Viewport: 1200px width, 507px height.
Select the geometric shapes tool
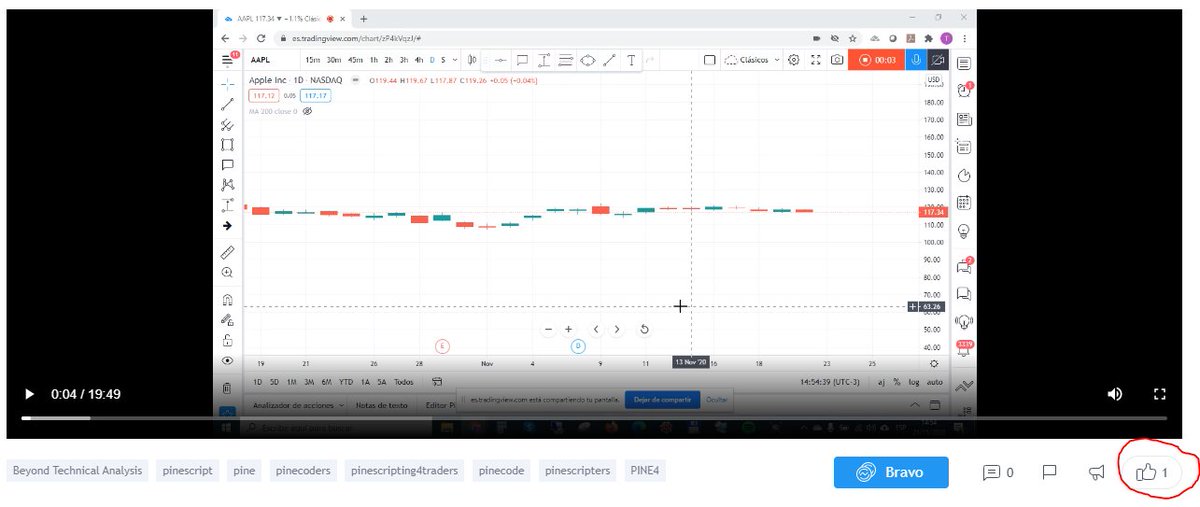tap(228, 144)
